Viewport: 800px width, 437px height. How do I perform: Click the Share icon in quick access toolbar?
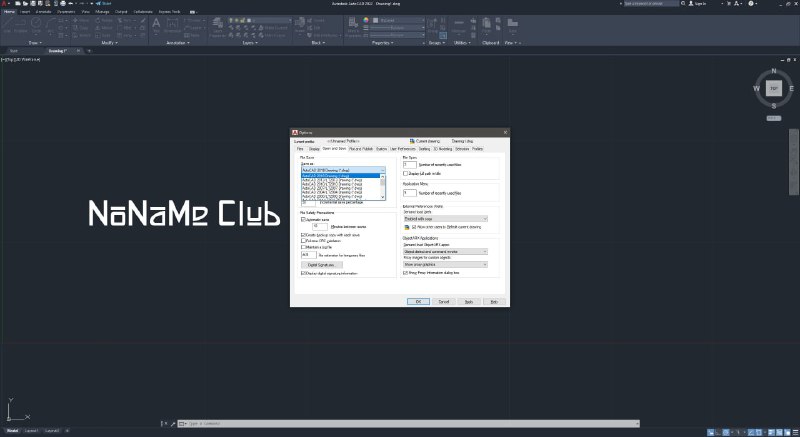pos(104,4)
